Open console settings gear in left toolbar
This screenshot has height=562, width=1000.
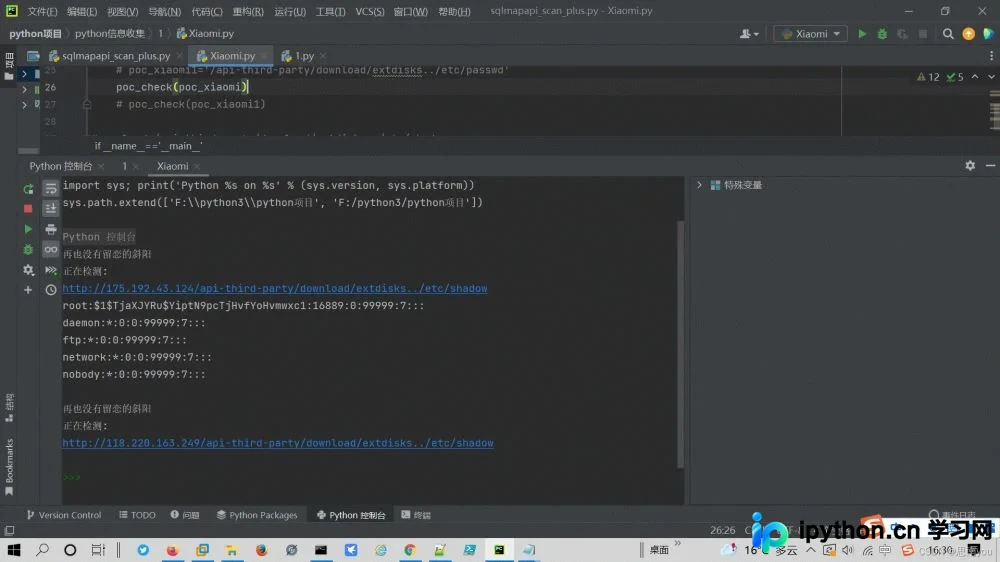(28, 270)
